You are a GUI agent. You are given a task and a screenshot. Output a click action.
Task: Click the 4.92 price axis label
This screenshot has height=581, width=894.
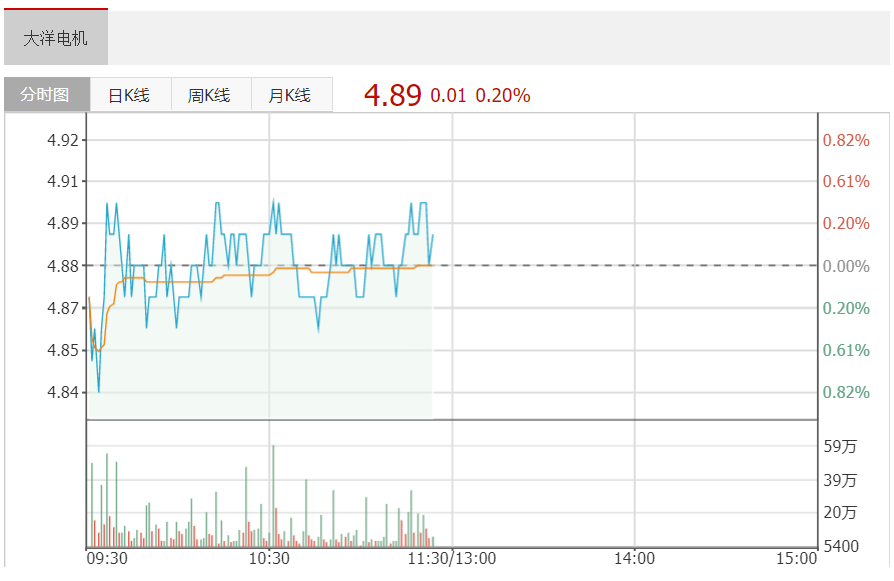[x=63, y=140]
